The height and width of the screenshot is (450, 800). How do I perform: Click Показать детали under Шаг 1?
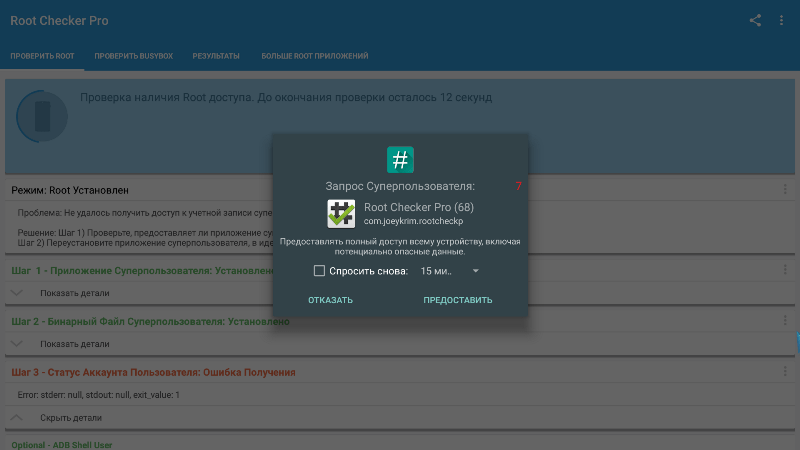(74, 293)
